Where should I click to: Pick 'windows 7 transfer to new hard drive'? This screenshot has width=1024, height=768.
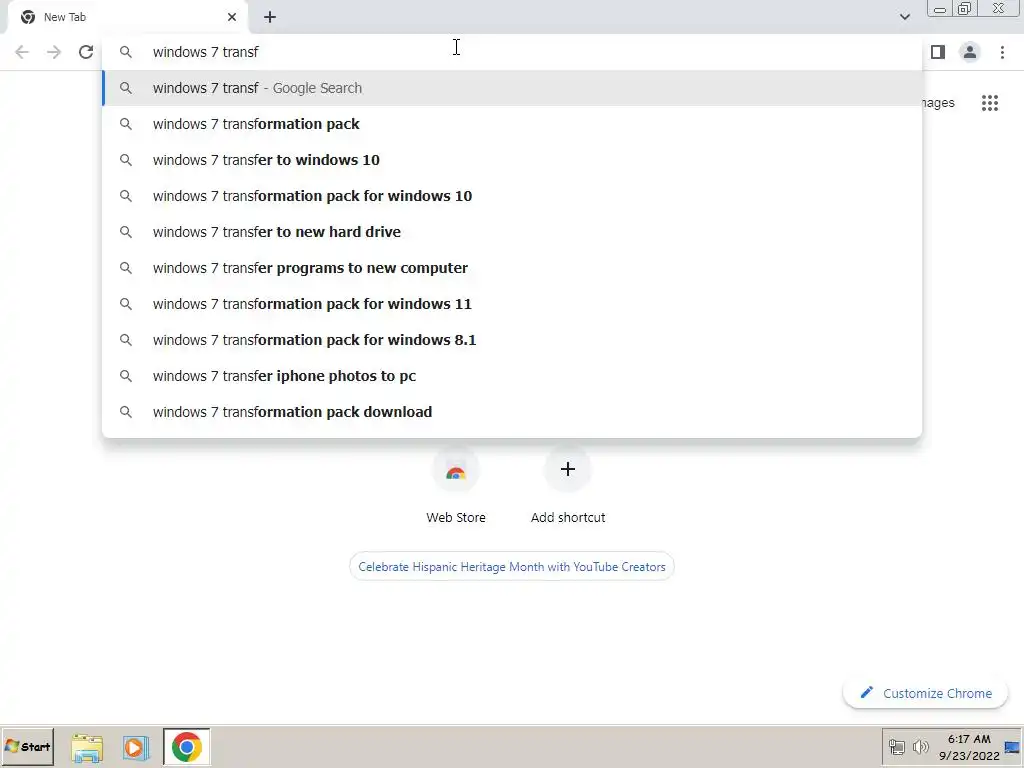click(512, 232)
